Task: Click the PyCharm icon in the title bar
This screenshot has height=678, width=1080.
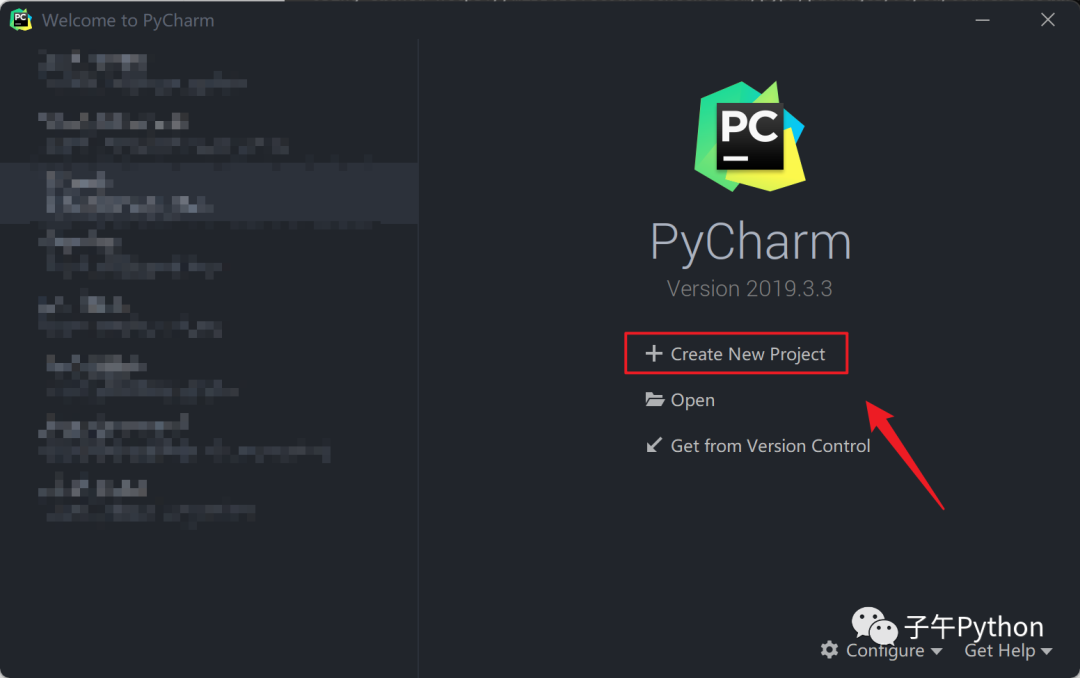Action: (21, 20)
